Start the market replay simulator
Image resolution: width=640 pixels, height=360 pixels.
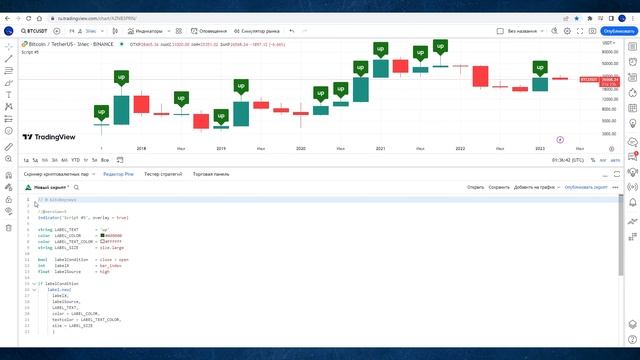tap(257, 31)
